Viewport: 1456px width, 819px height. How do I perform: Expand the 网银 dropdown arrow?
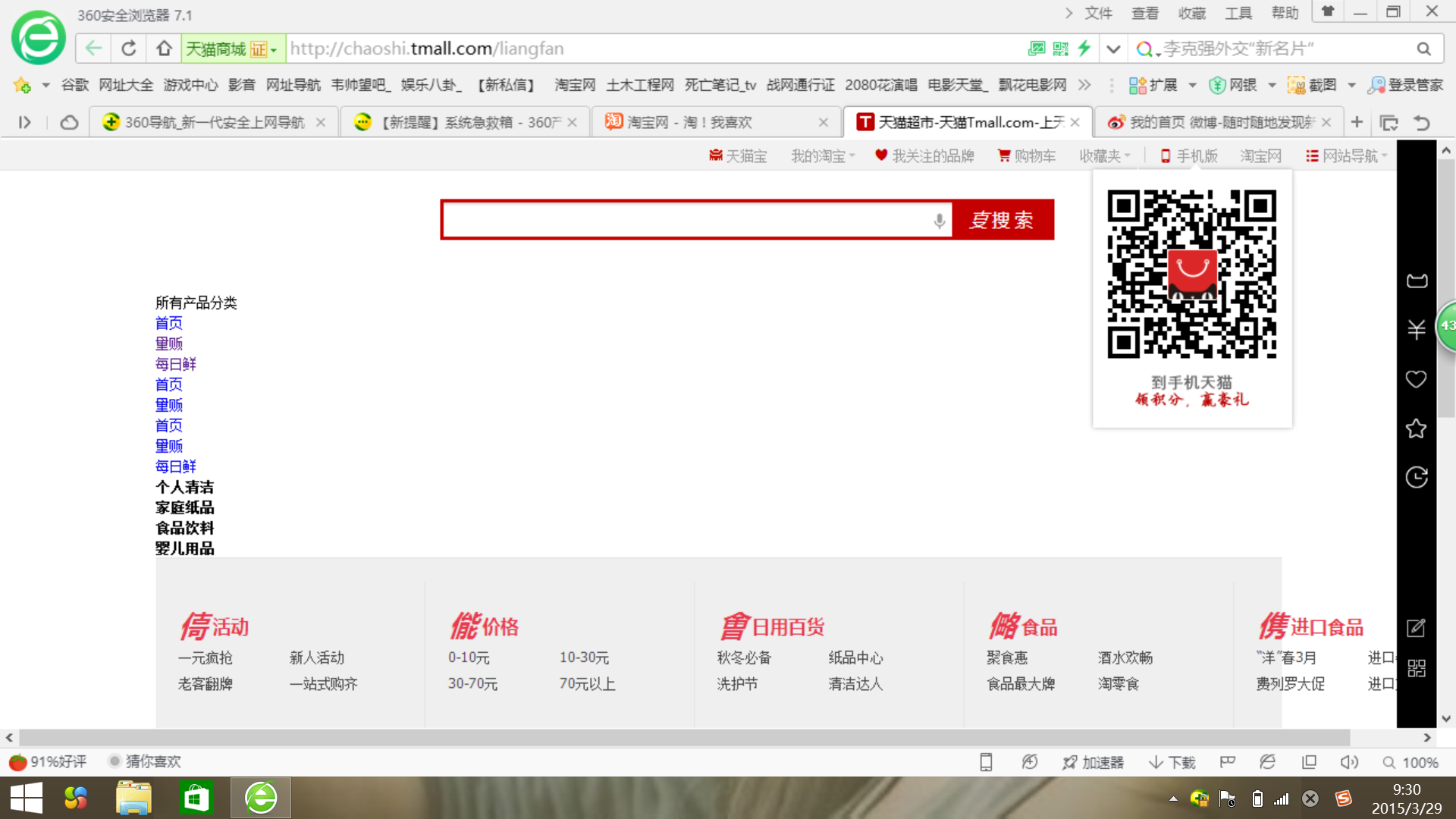coord(1272,85)
